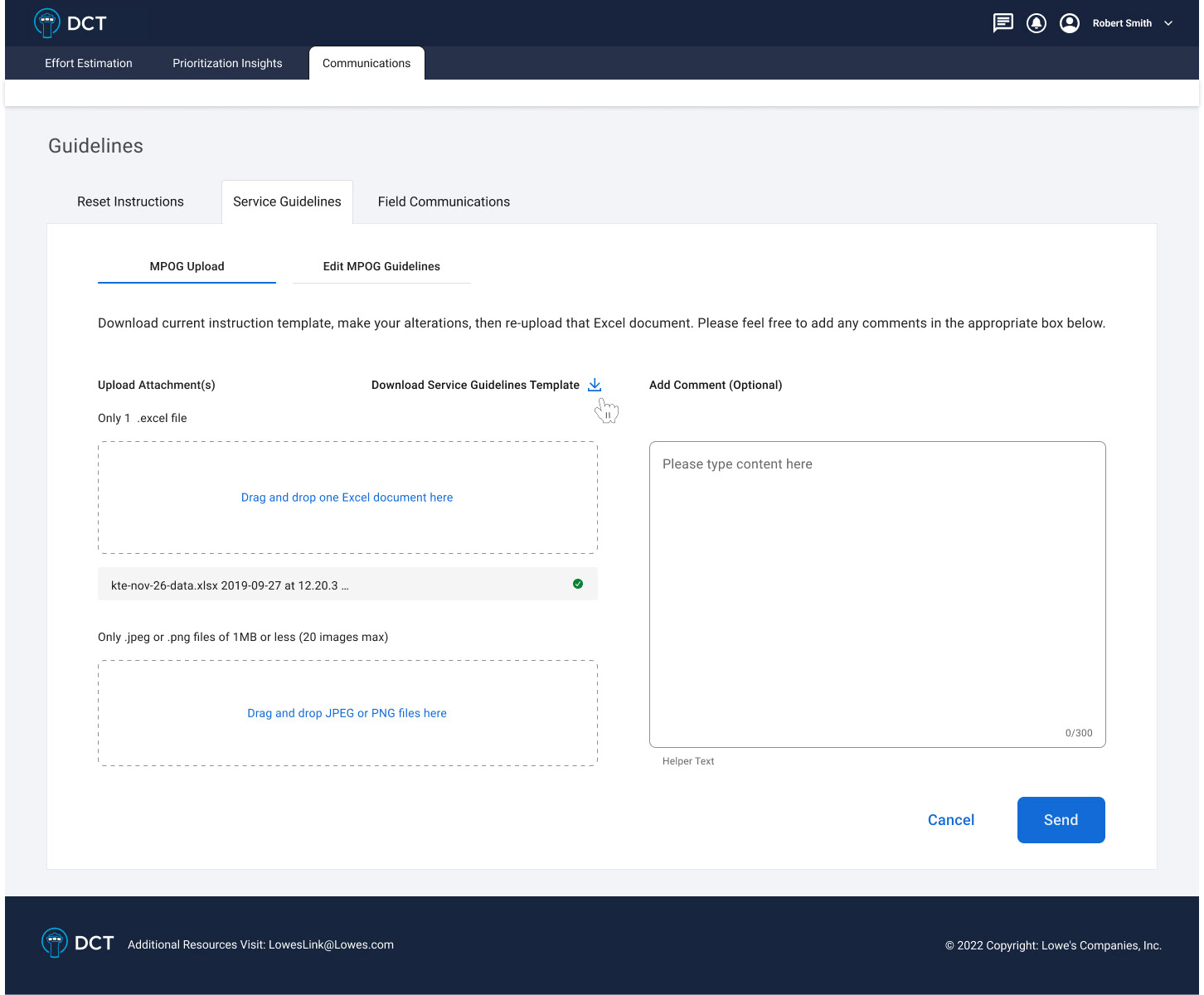Click the download template arrow icon
This screenshot has height=995, width=1204.
pyautogui.click(x=595, y=385)
